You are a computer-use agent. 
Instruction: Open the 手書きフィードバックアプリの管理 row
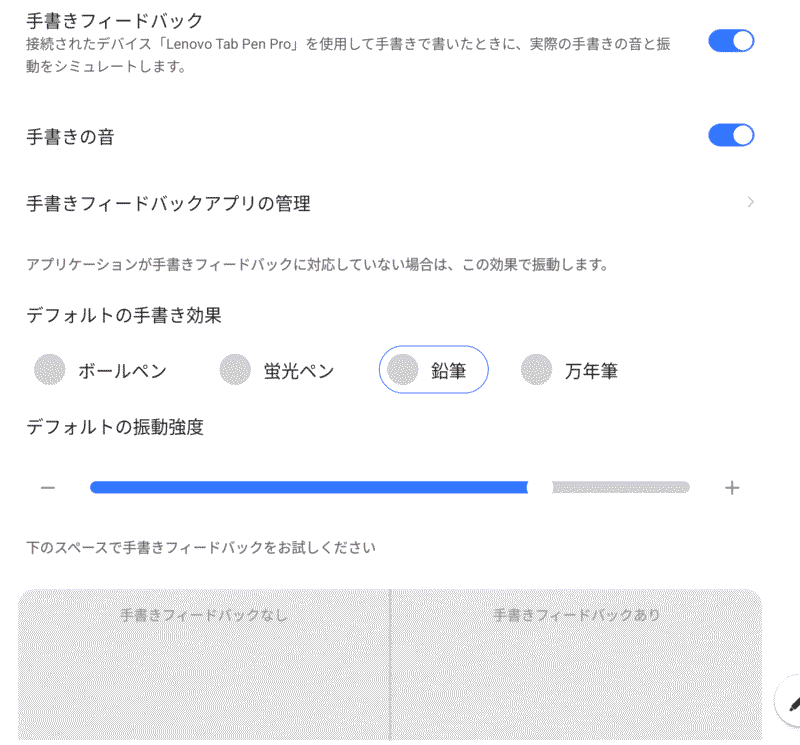pyautogui.click(x=390, y=203)
